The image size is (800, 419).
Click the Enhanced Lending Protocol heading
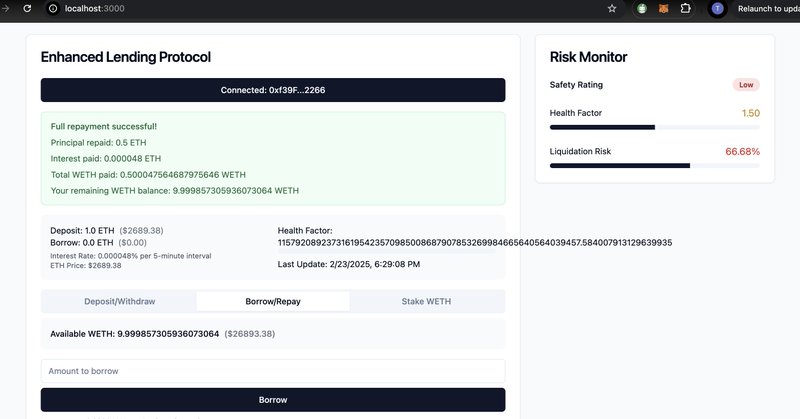(126, 57)
